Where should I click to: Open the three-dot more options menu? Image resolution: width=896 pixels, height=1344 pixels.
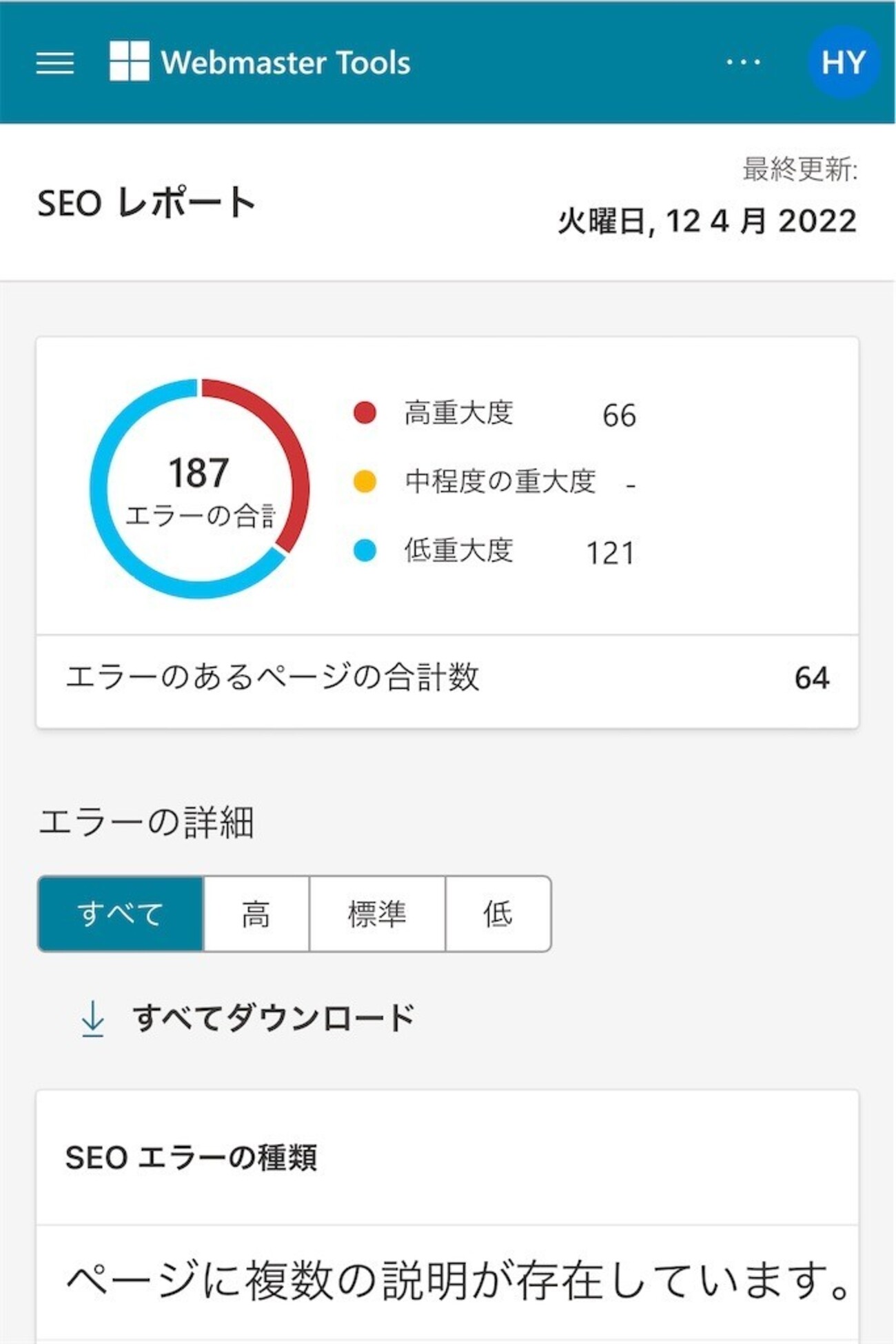tap(743, 62)
